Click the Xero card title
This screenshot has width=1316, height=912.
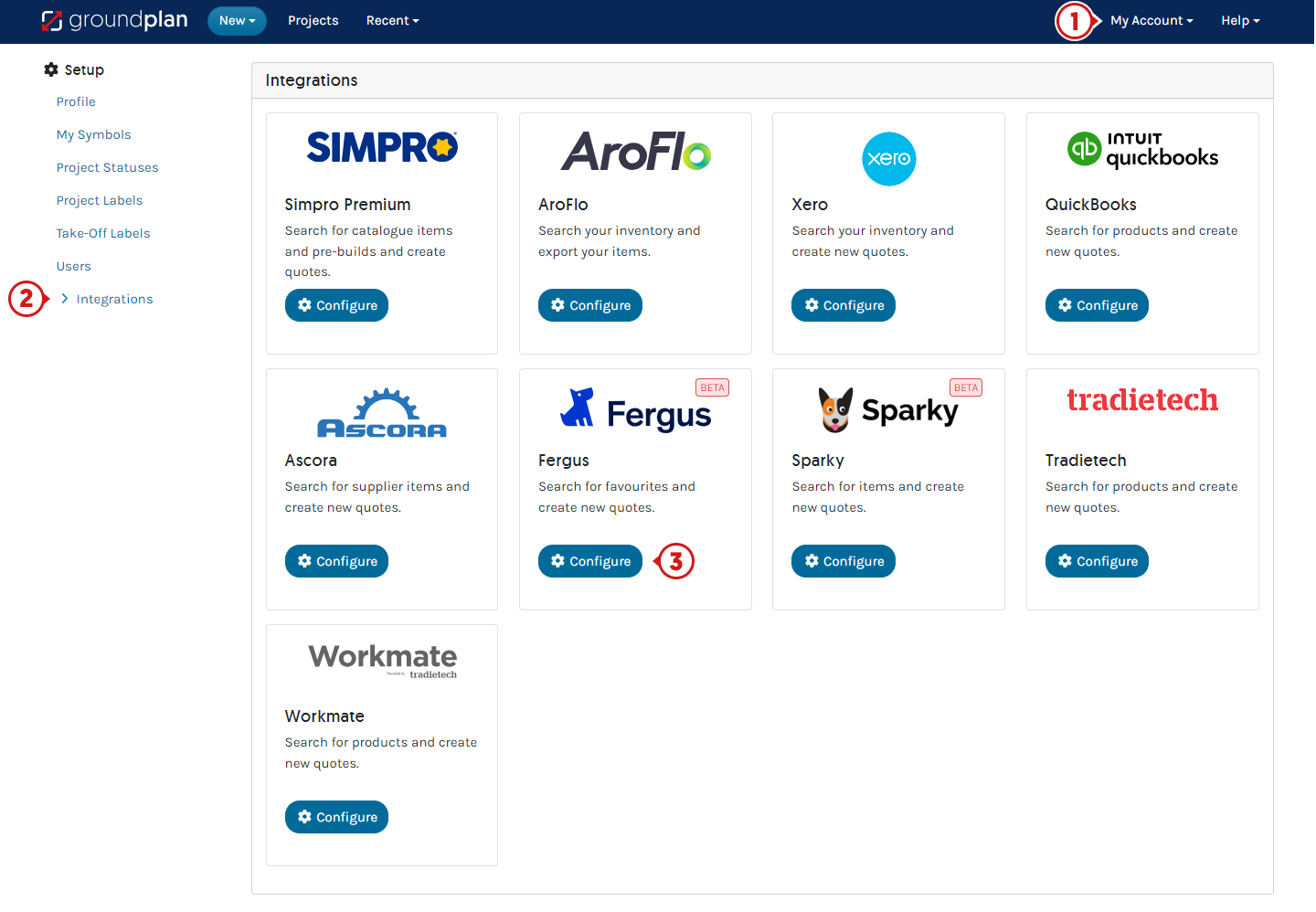pos(810,205)
